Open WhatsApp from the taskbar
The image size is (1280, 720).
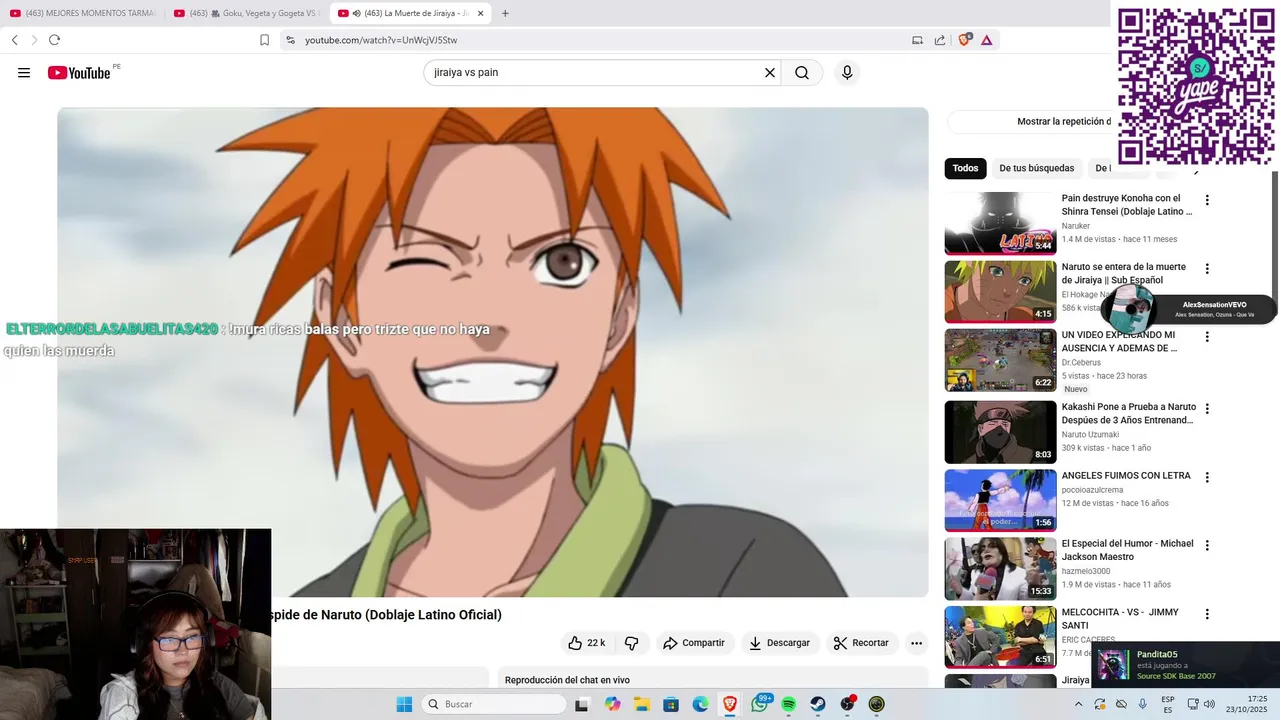pyautogui.click(x=760, y=704)
